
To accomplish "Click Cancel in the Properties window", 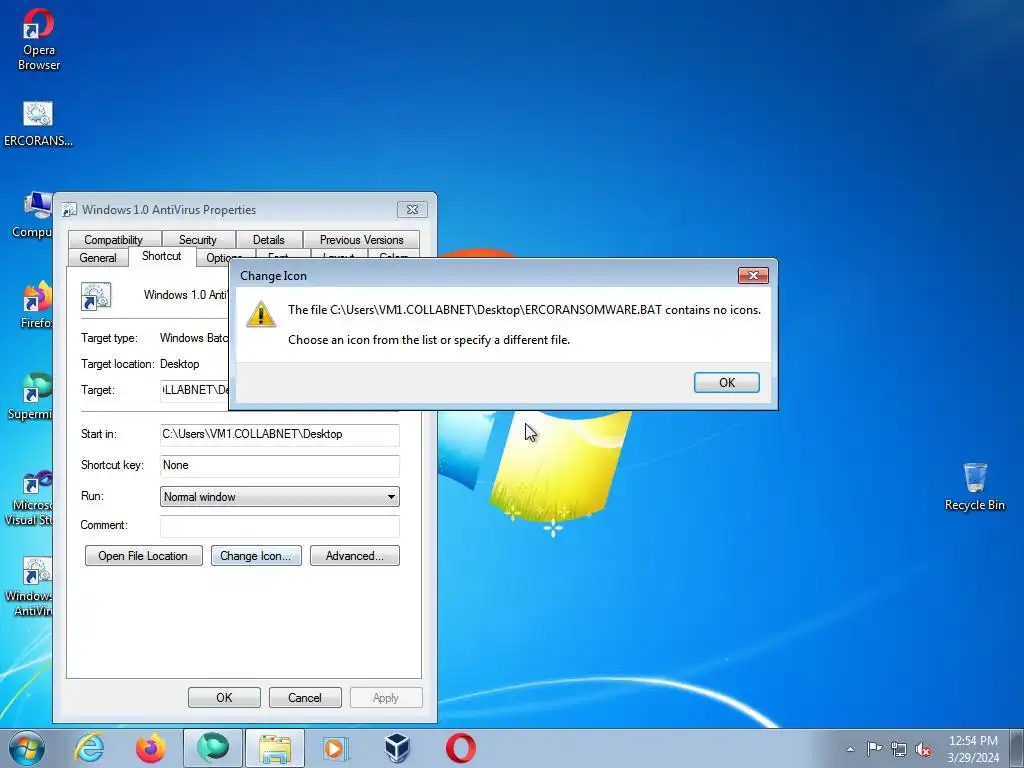I will [305, 697].
